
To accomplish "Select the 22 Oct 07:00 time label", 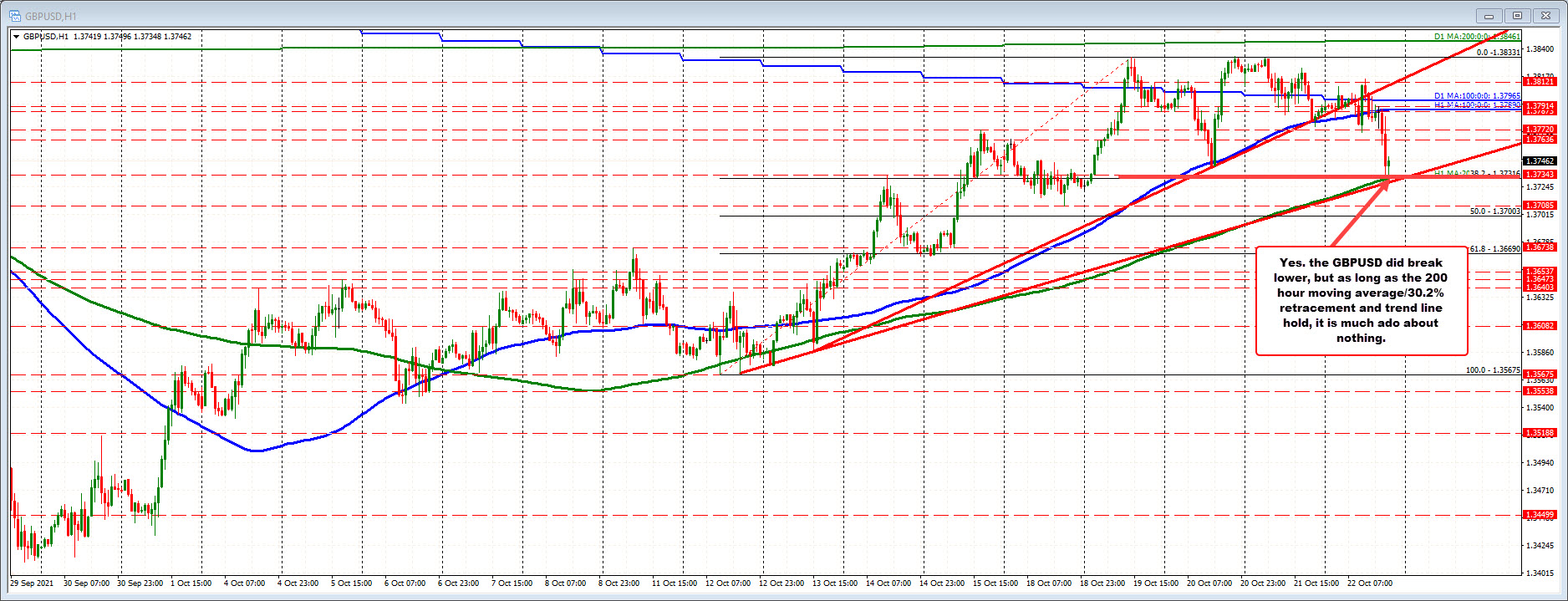I will tap(1367, 583).
